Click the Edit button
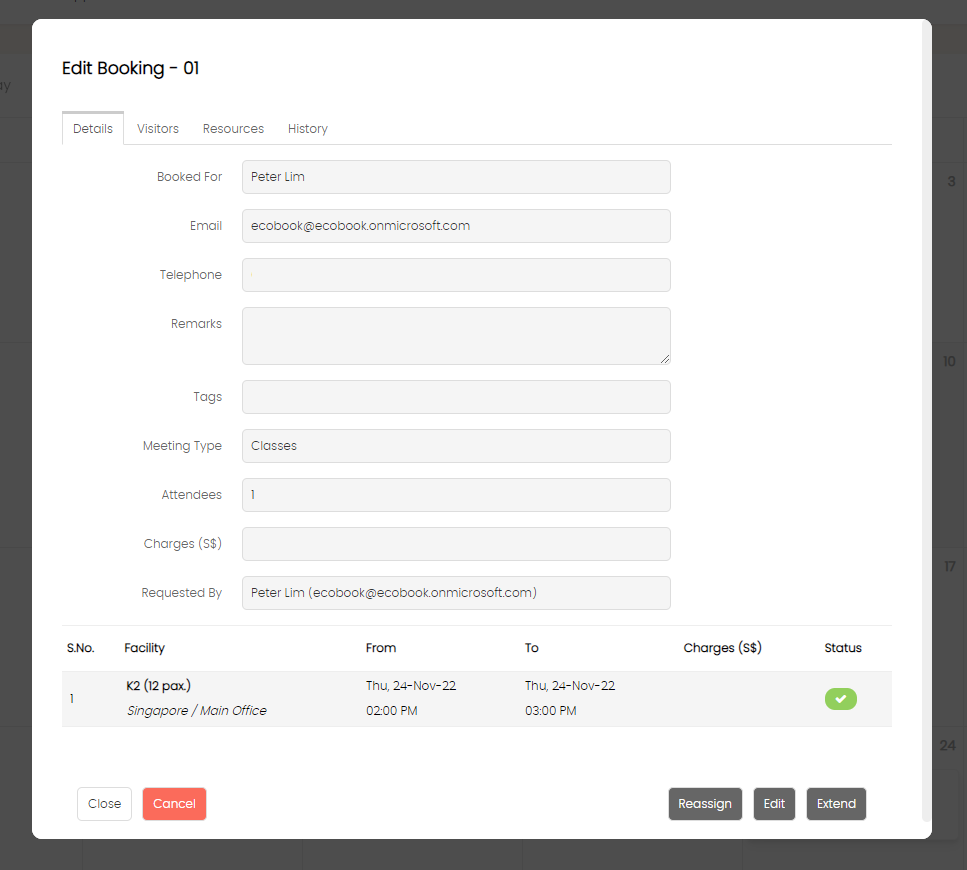Image resolution: width=967 pixels, height=870 pixels. [x=774, y=803]
